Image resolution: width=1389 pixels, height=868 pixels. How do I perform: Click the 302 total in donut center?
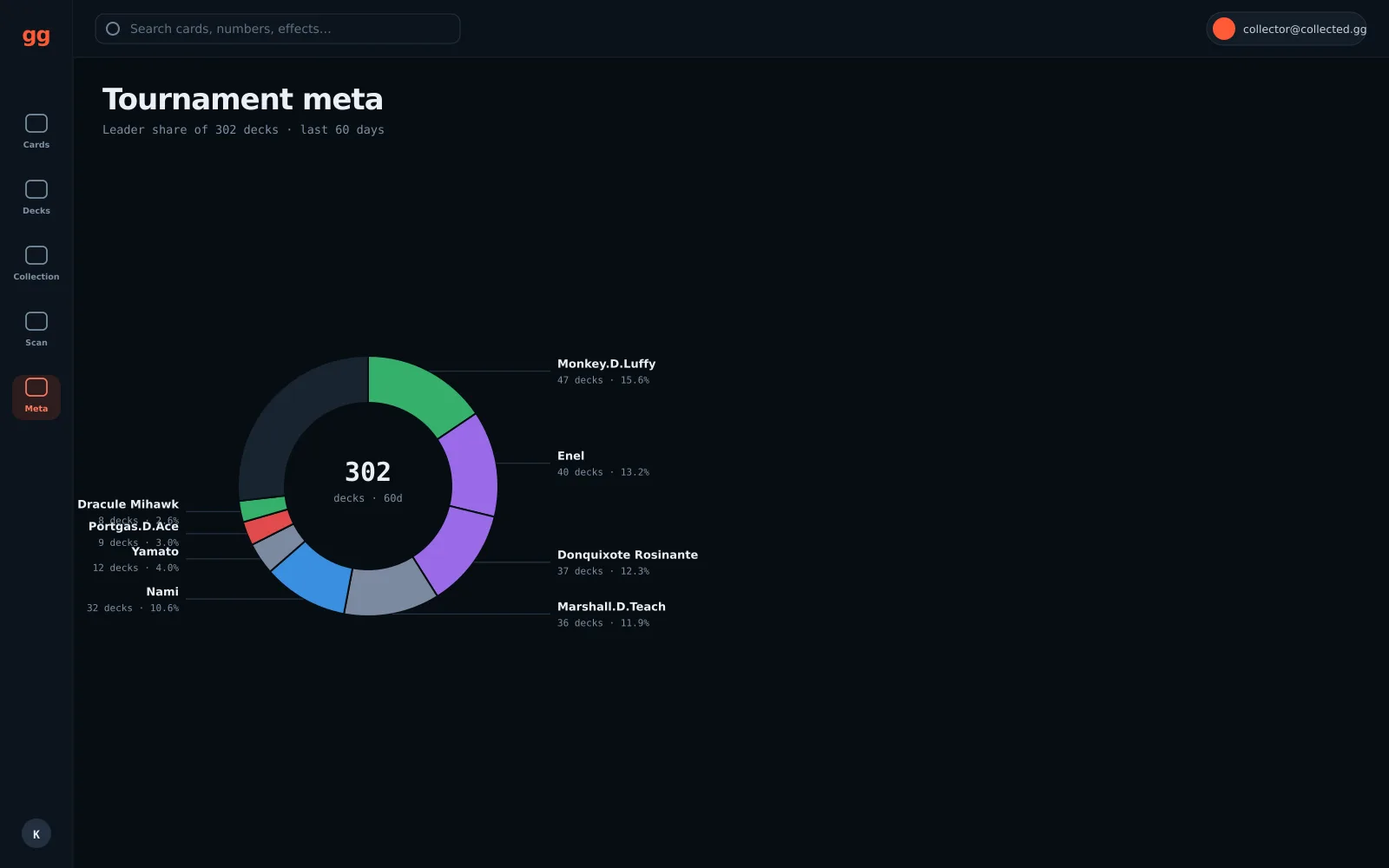(x=368, y=472)
